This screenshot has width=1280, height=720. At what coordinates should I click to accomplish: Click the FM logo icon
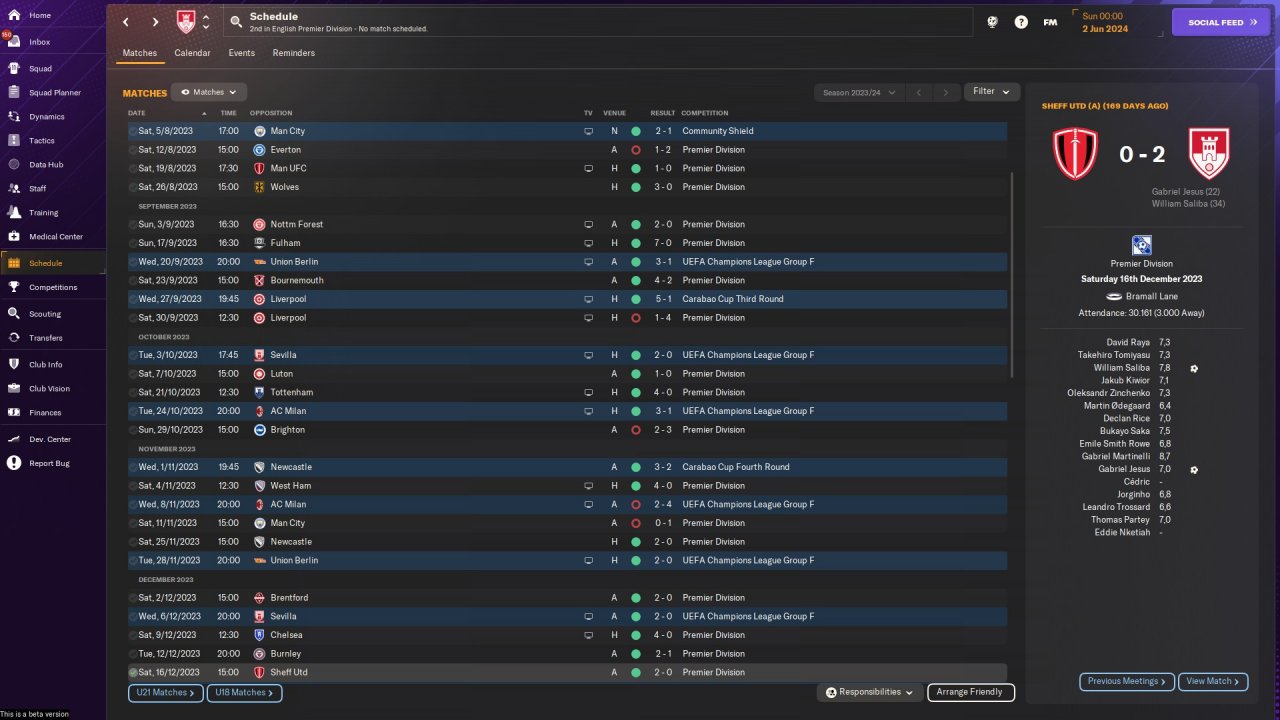tap(1050, 22)
